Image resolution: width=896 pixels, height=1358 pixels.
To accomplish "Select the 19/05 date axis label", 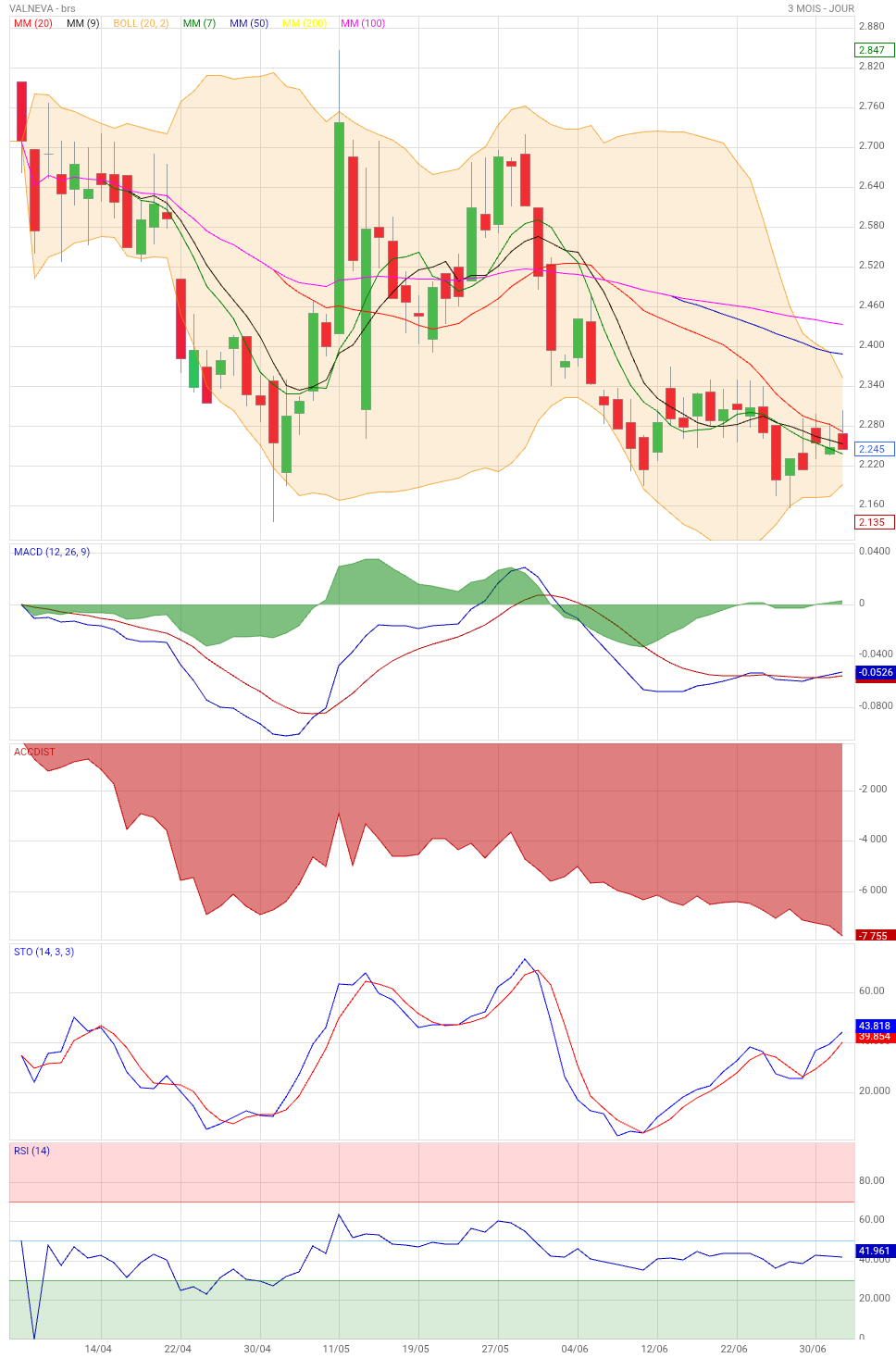I will coord(416,1349).
